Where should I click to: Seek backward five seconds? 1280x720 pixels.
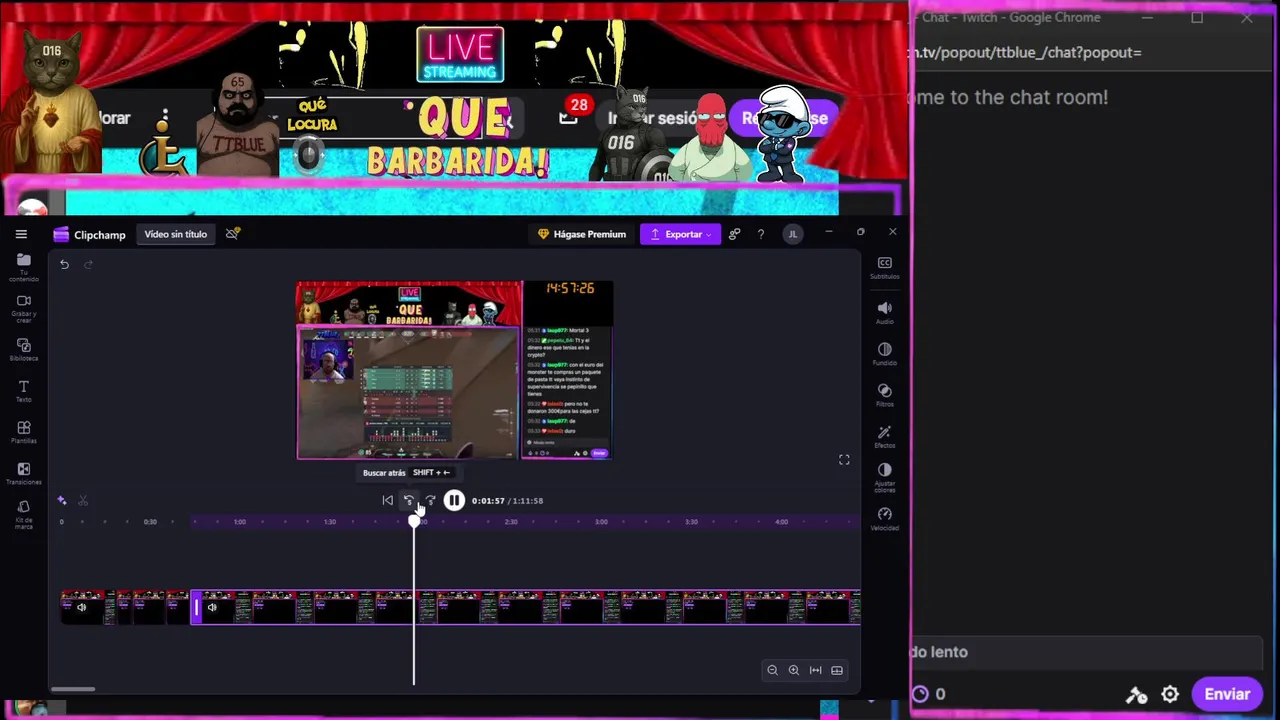point(409,500)
